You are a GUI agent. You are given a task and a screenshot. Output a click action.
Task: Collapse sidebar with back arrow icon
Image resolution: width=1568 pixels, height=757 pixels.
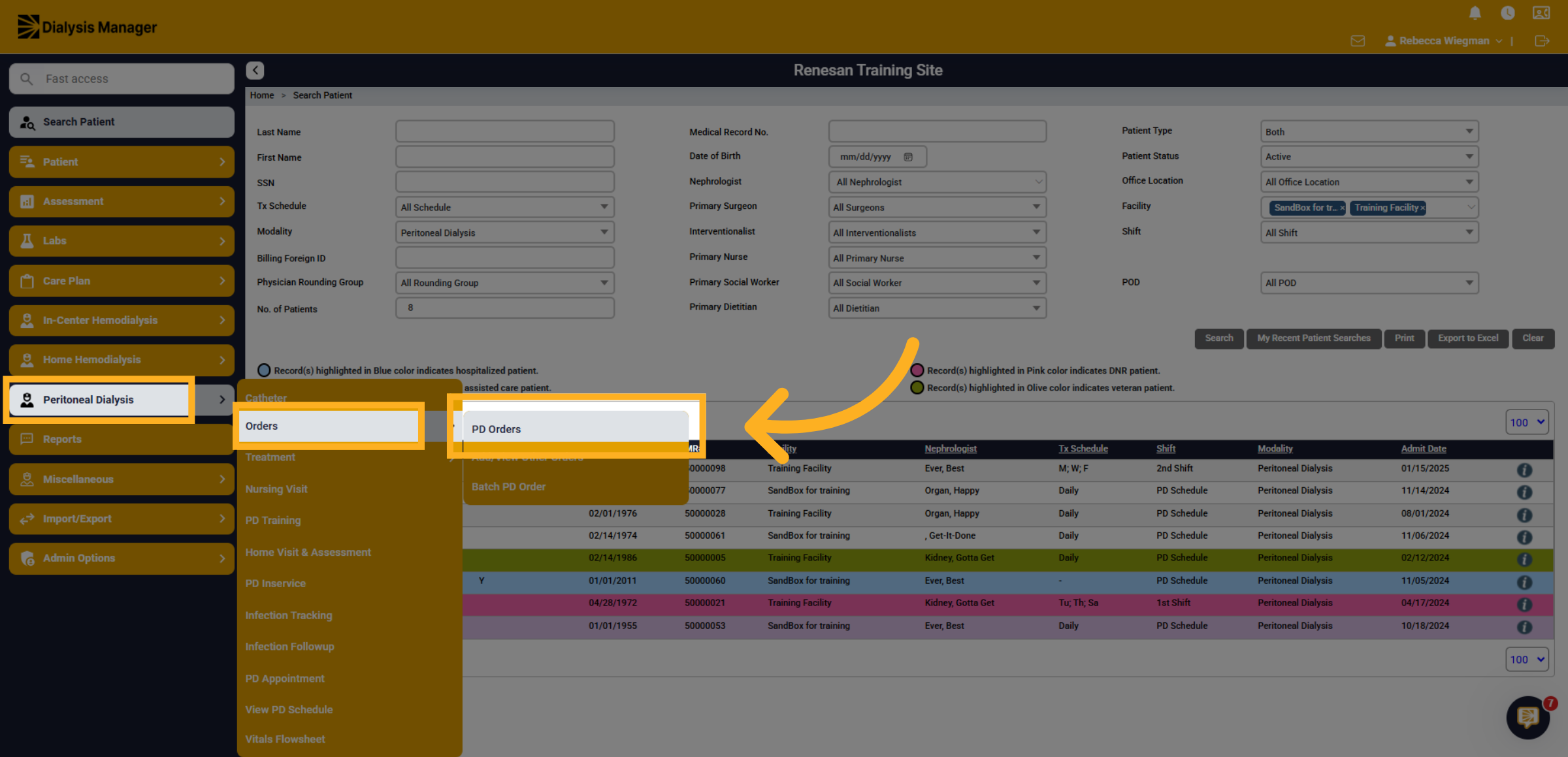point(255,71)
